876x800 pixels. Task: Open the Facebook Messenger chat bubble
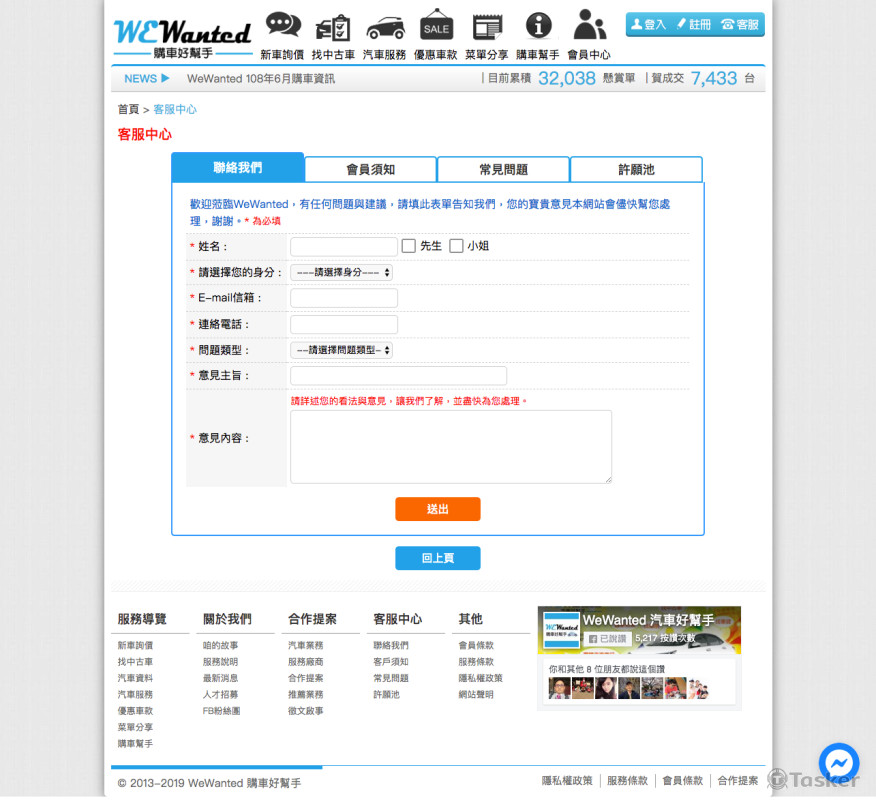tap(838, 763)
